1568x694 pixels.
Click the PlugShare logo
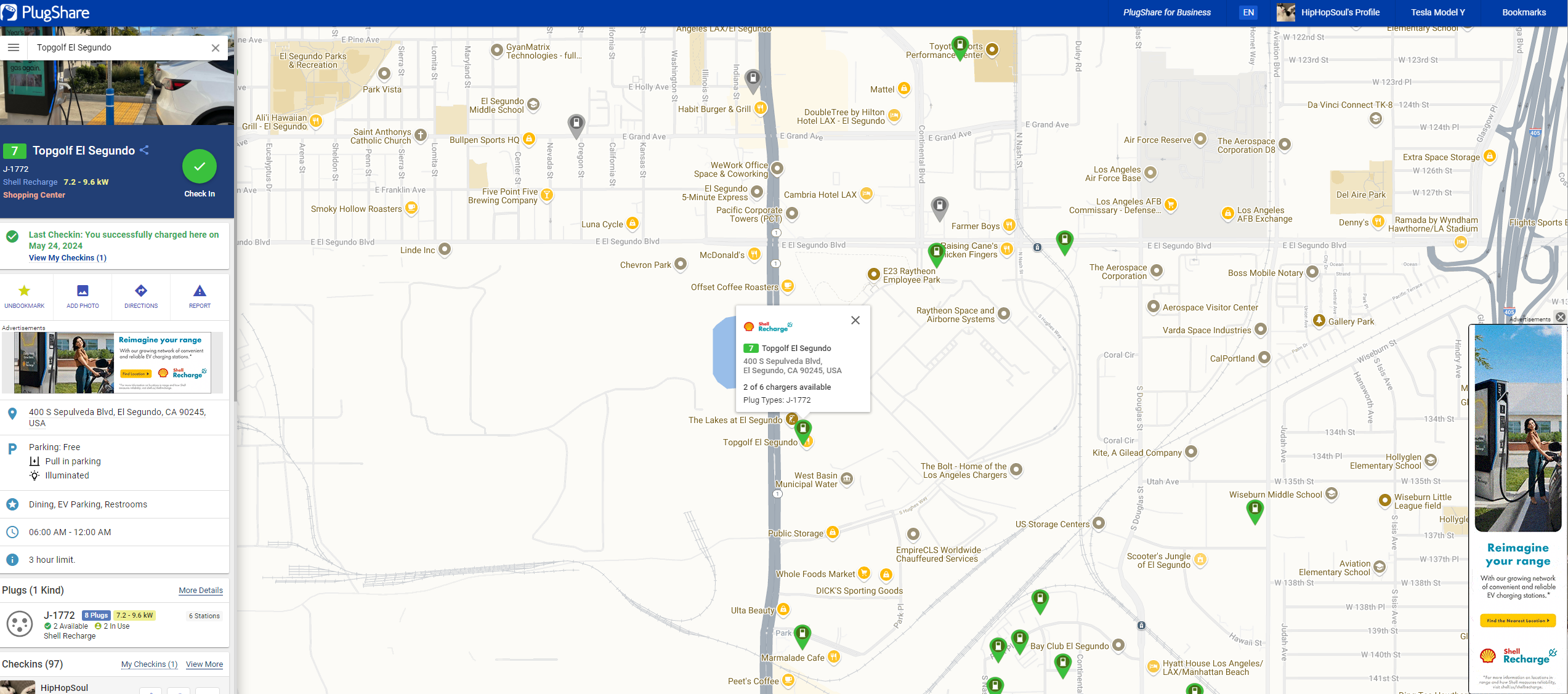tap(46, 12)
